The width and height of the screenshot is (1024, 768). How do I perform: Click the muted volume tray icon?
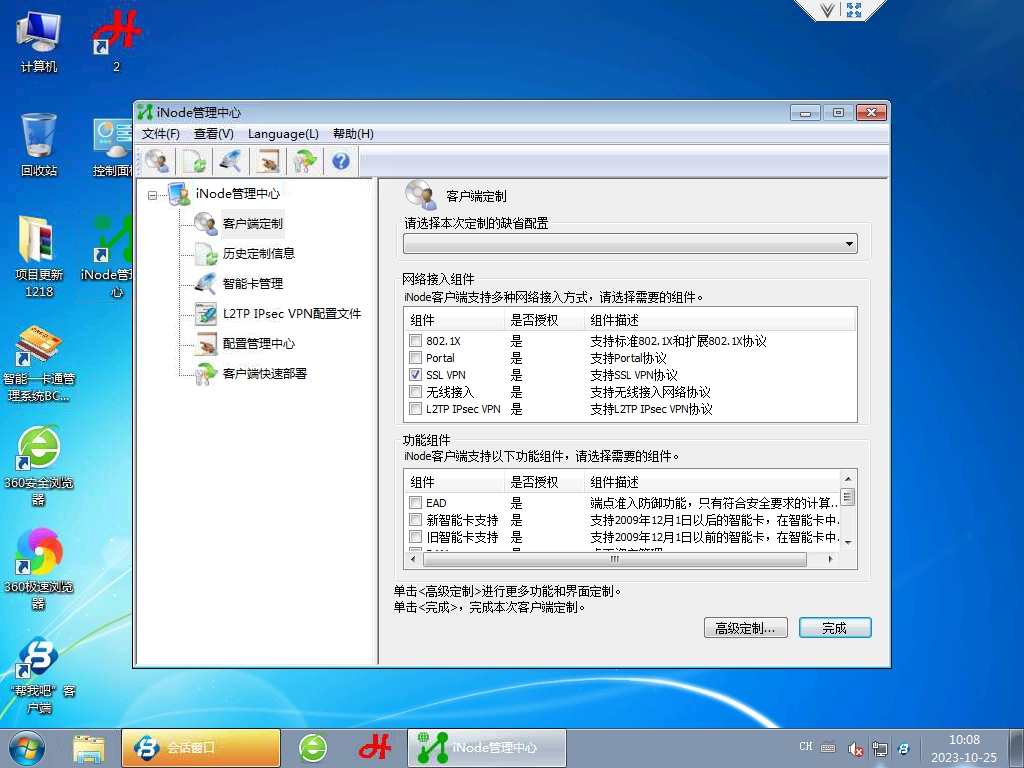click(854, 749)
